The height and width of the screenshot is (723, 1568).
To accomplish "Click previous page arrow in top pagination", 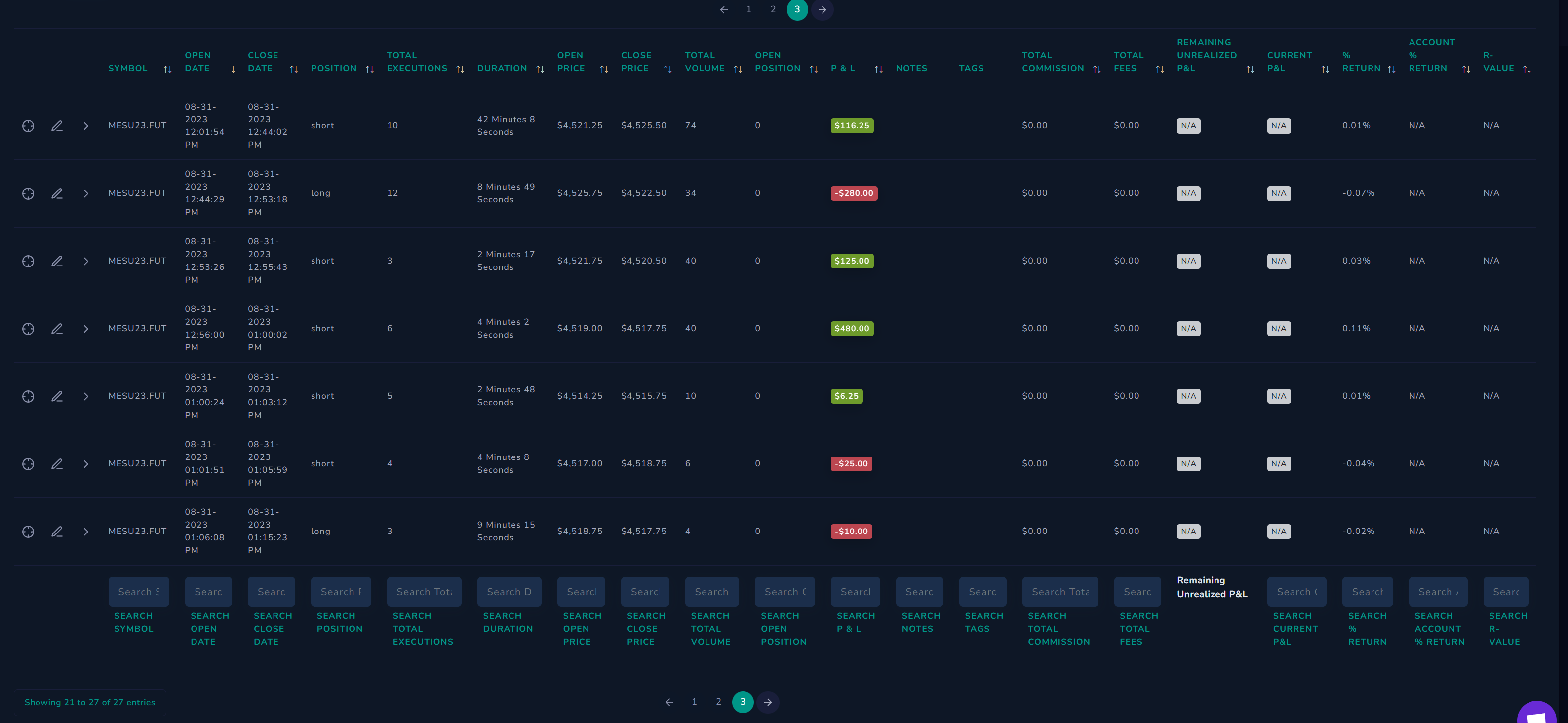I will [x=724, y=10].
